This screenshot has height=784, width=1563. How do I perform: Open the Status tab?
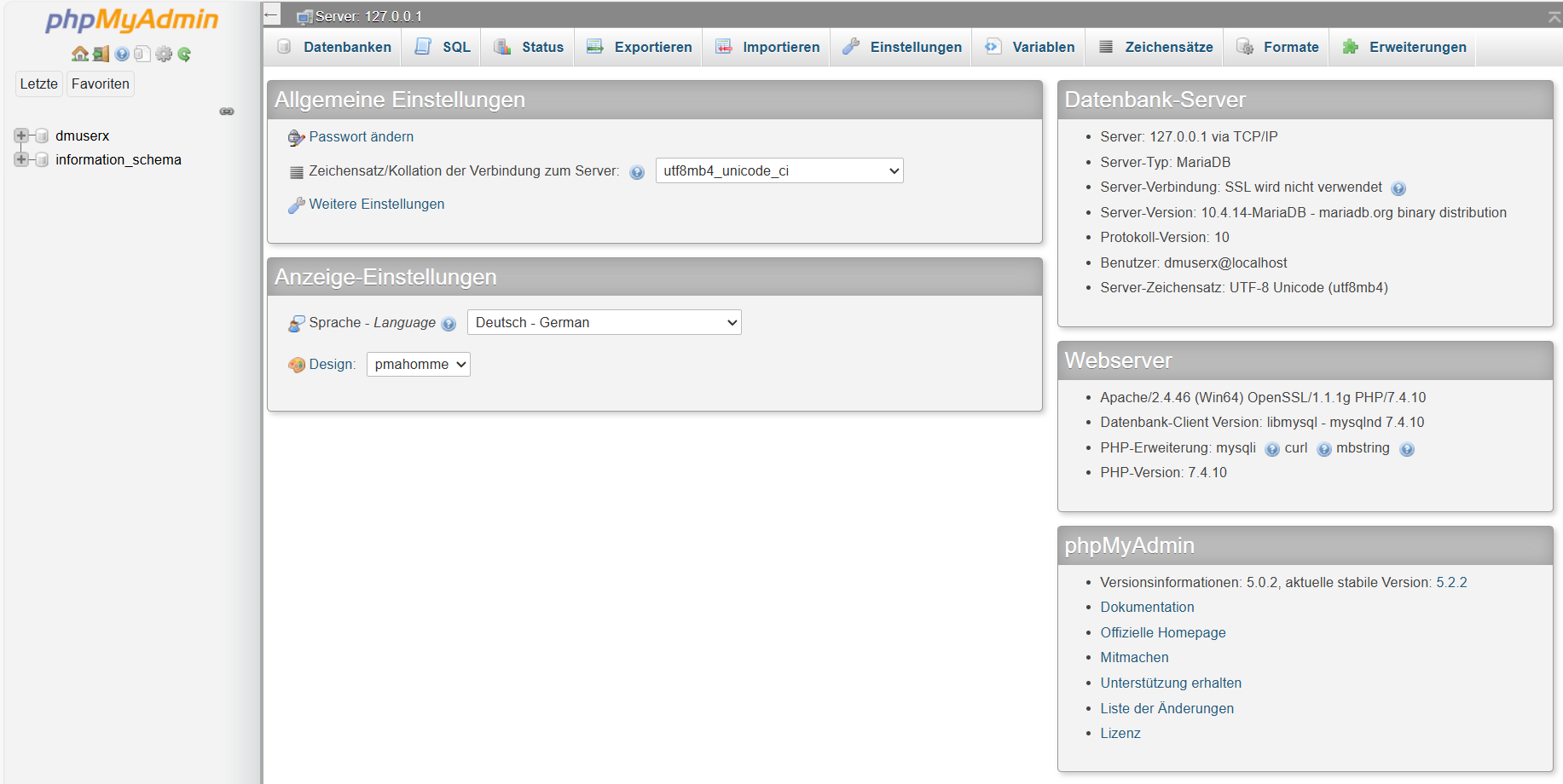coord(529,47)
